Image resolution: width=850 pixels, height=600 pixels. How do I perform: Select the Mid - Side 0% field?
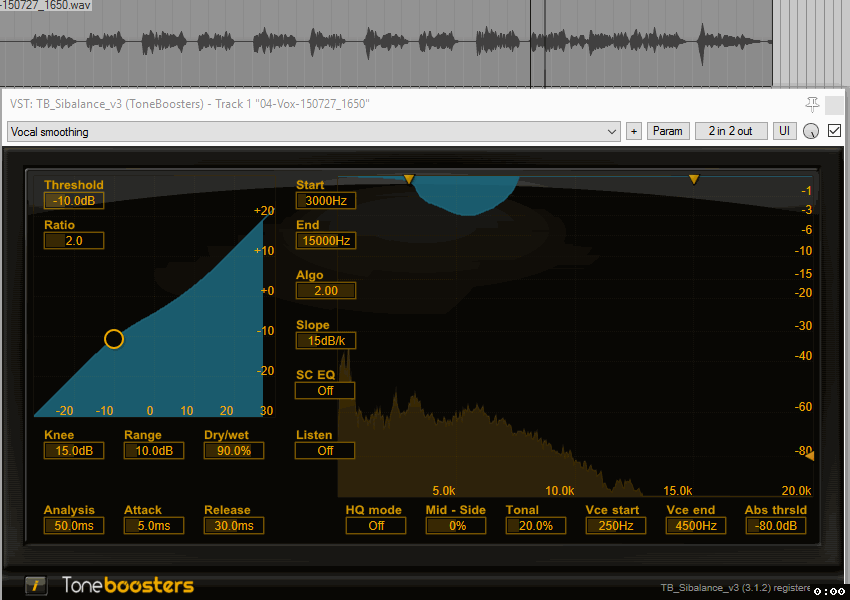(x=456, y=526)
